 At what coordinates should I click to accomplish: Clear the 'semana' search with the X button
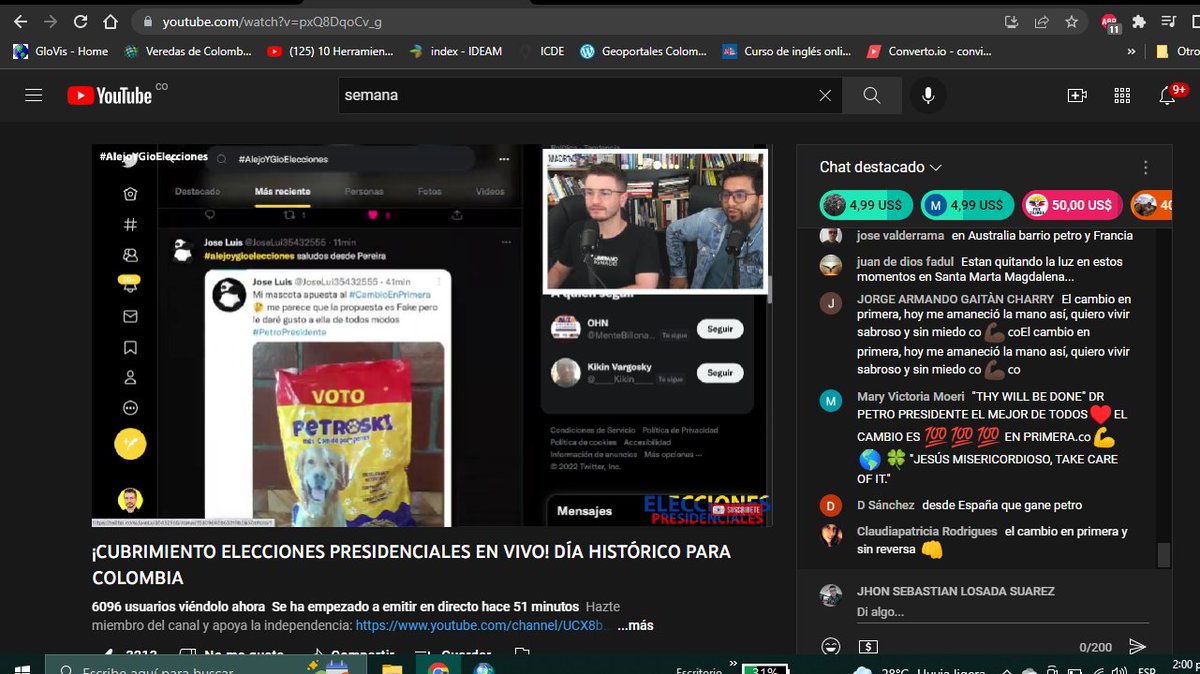[825, 95]
